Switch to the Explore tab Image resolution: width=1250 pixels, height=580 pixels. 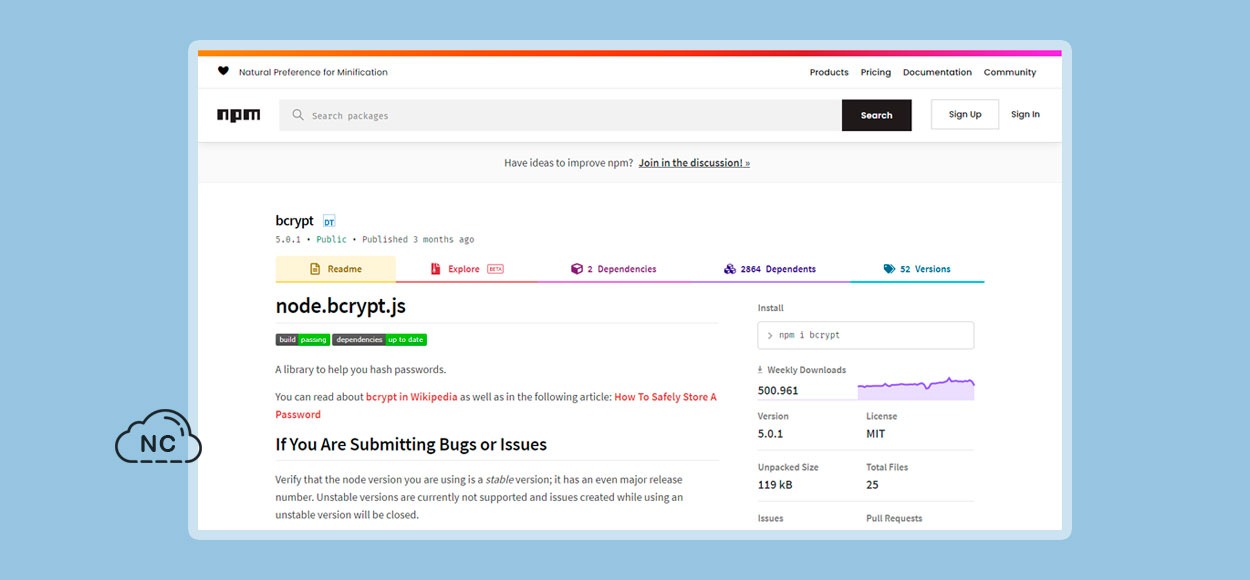click(x=466, y=269)
